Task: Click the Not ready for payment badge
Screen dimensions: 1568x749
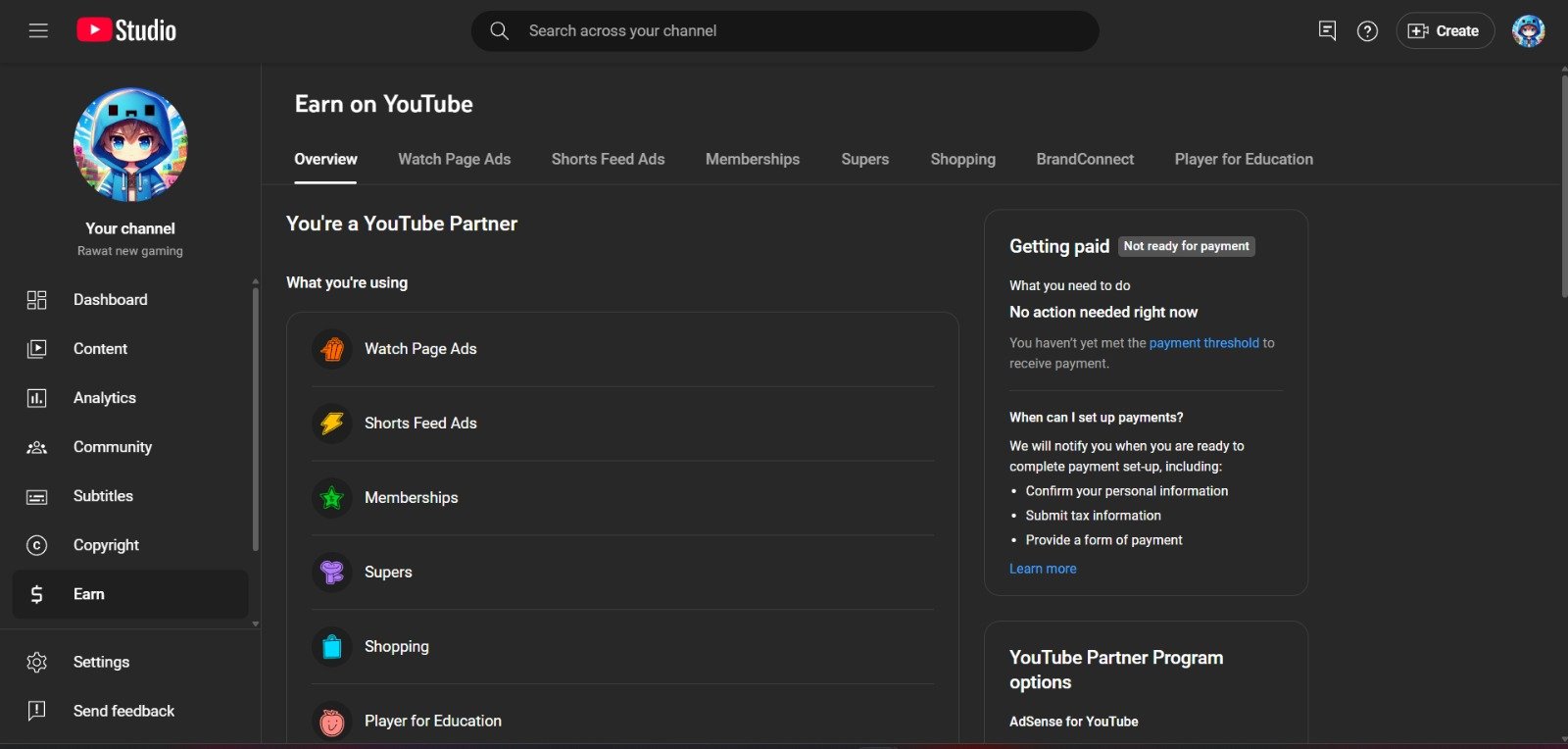Action: pyautogui.click(x=1187, y=246)
